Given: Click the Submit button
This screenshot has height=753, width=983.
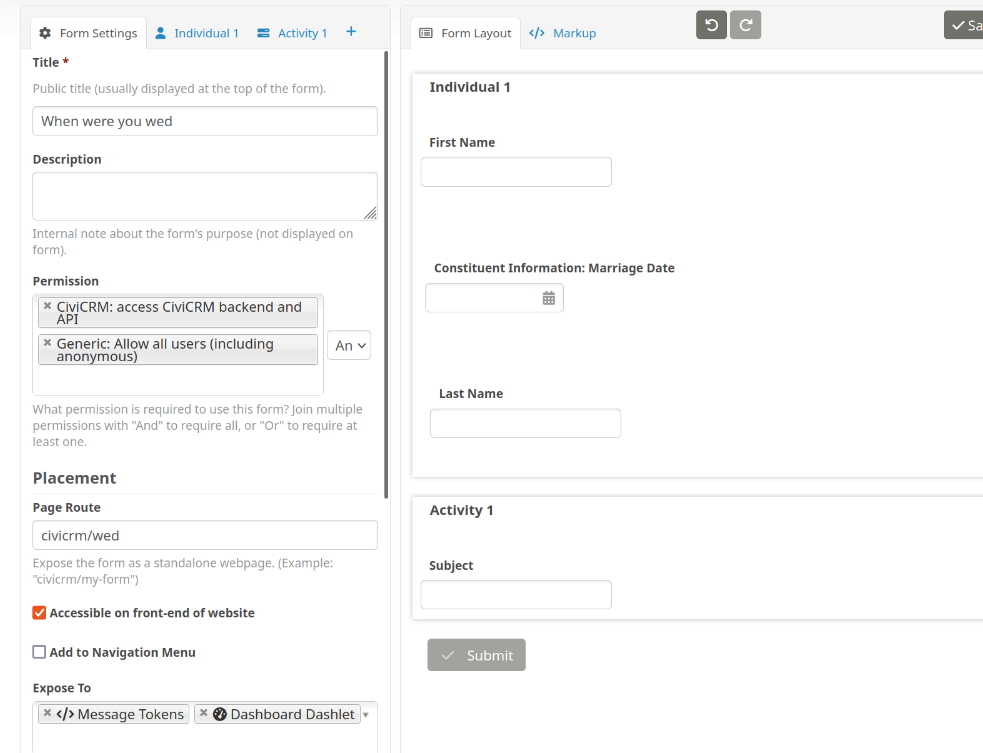Looking at the screenshot, I should point(476,655).
